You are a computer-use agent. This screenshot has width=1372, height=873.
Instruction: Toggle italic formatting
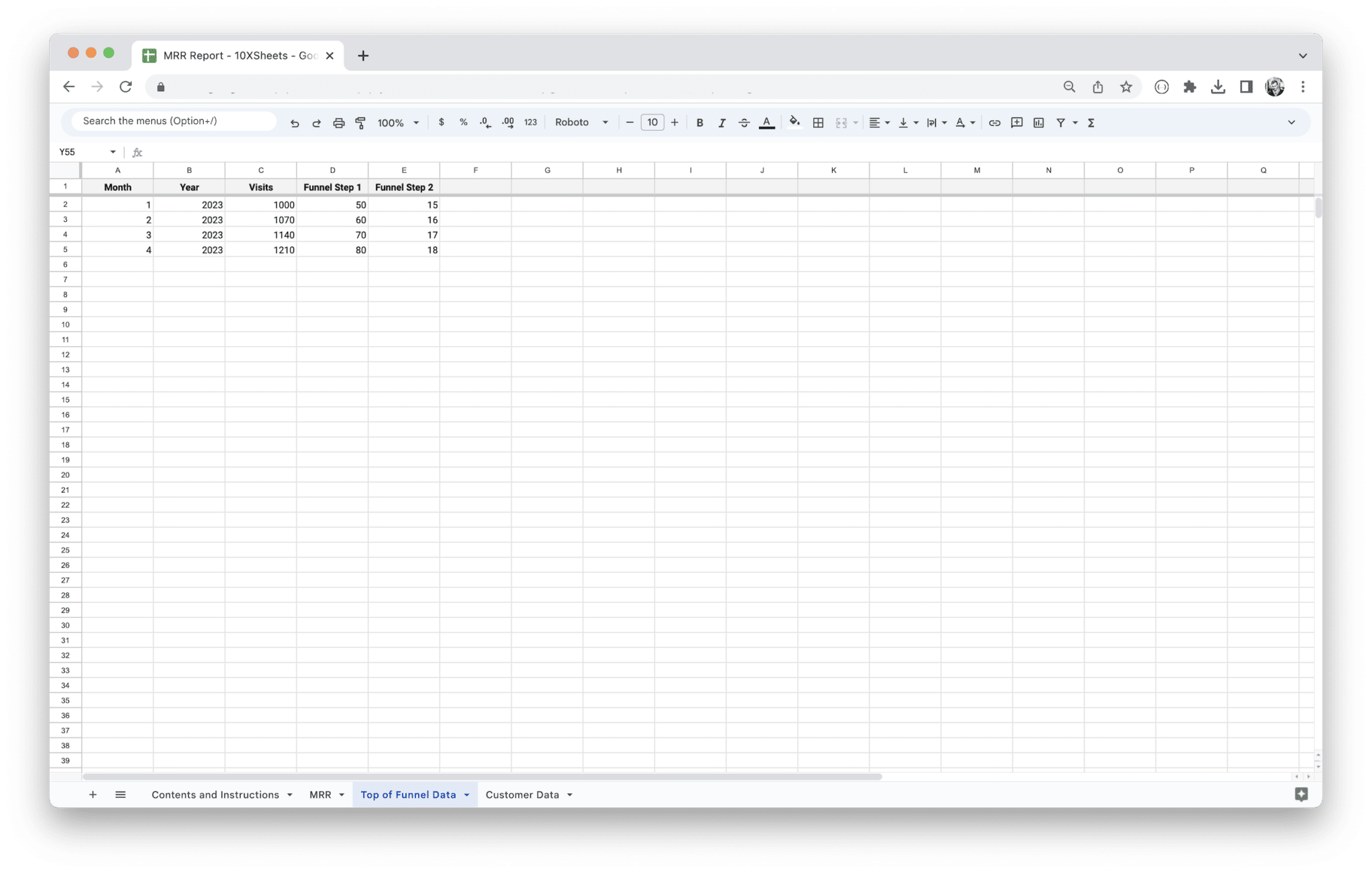click(x=722, y=123)
